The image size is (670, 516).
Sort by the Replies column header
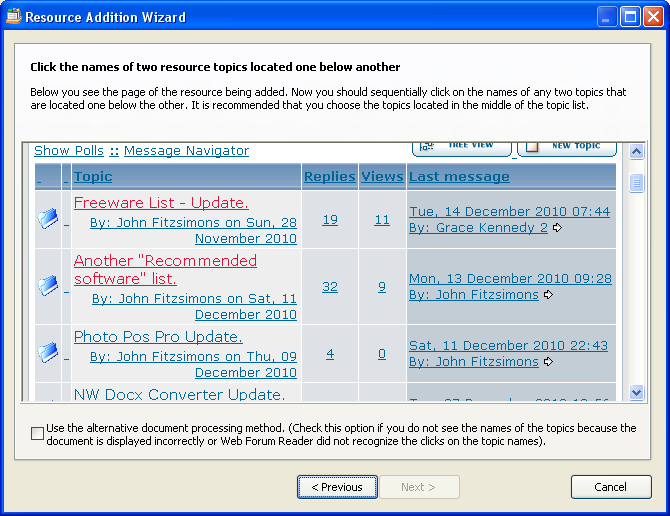(329, 177)
